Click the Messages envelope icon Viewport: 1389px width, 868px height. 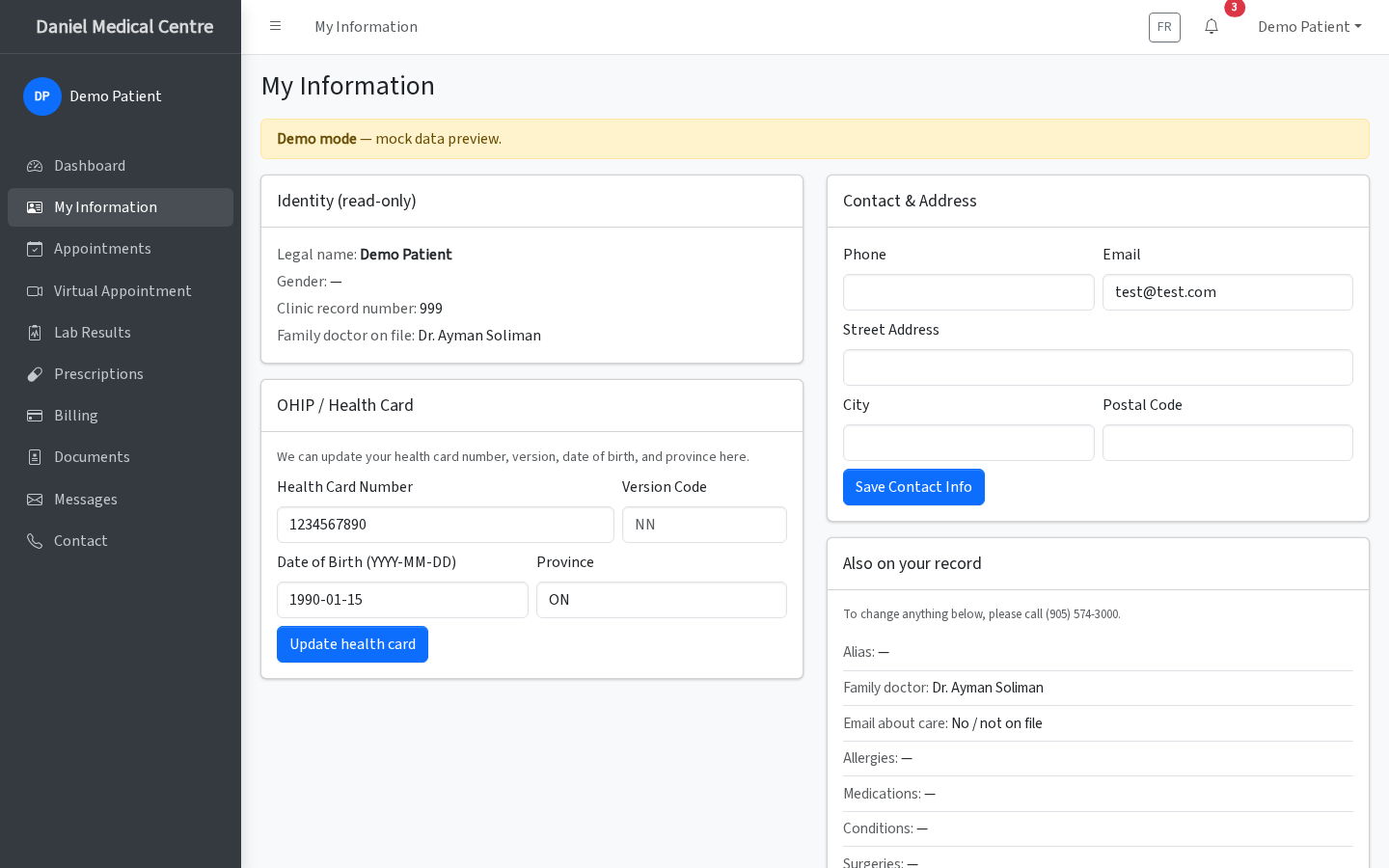[x=35, y=500]
